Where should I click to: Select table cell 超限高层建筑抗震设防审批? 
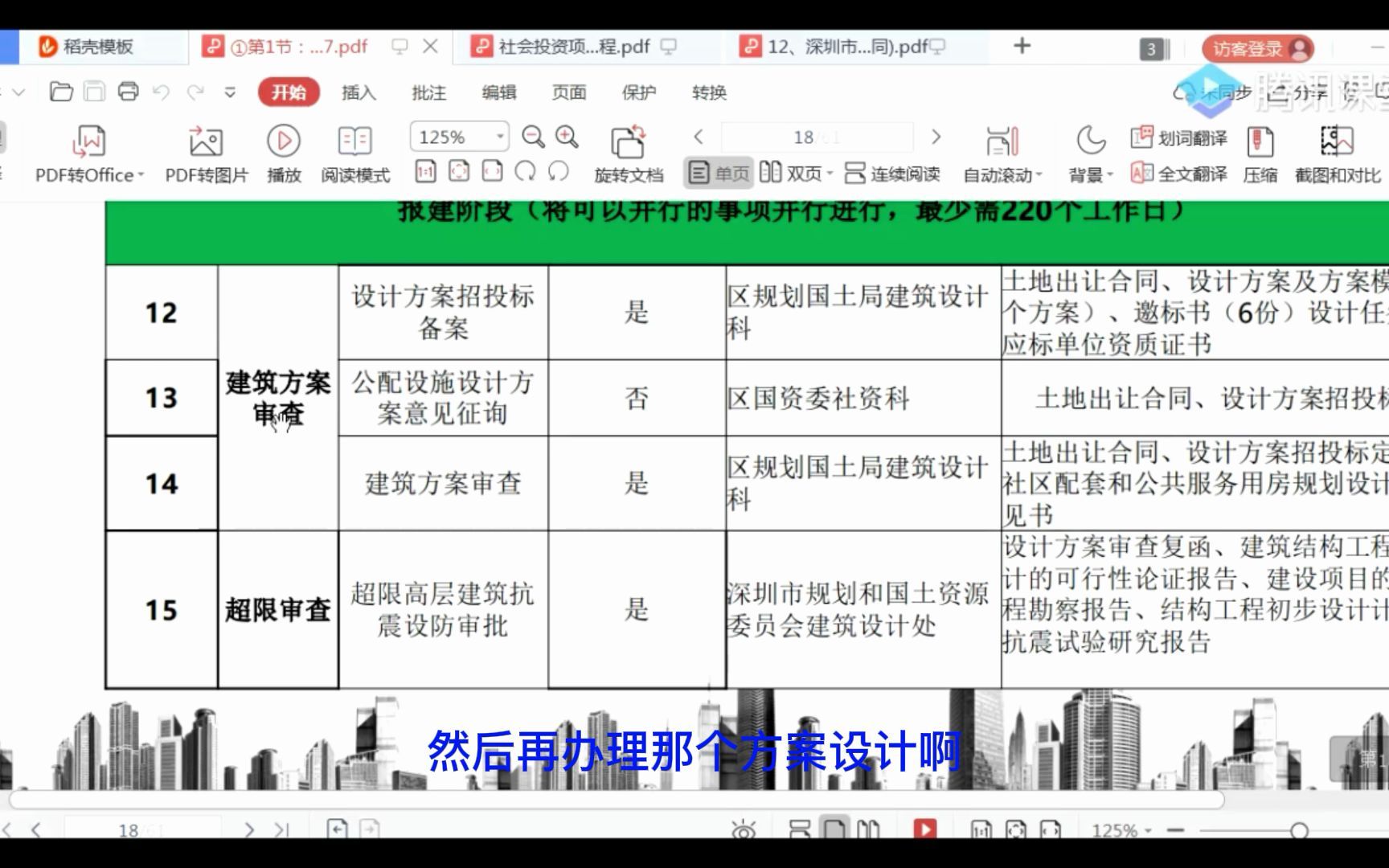[443, 609]
